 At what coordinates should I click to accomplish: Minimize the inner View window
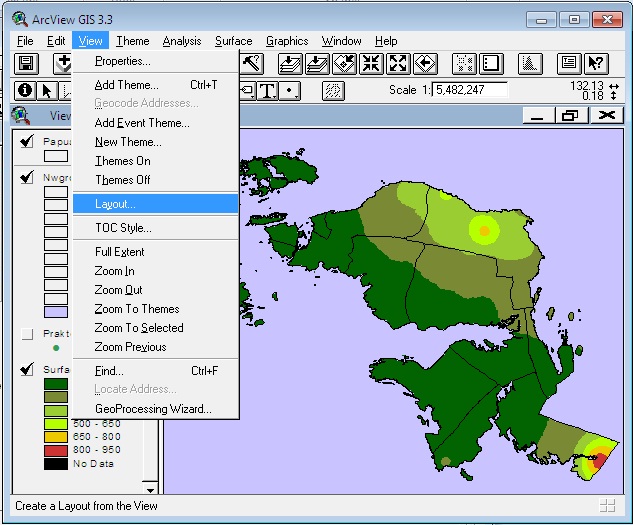tap(538, 116)
